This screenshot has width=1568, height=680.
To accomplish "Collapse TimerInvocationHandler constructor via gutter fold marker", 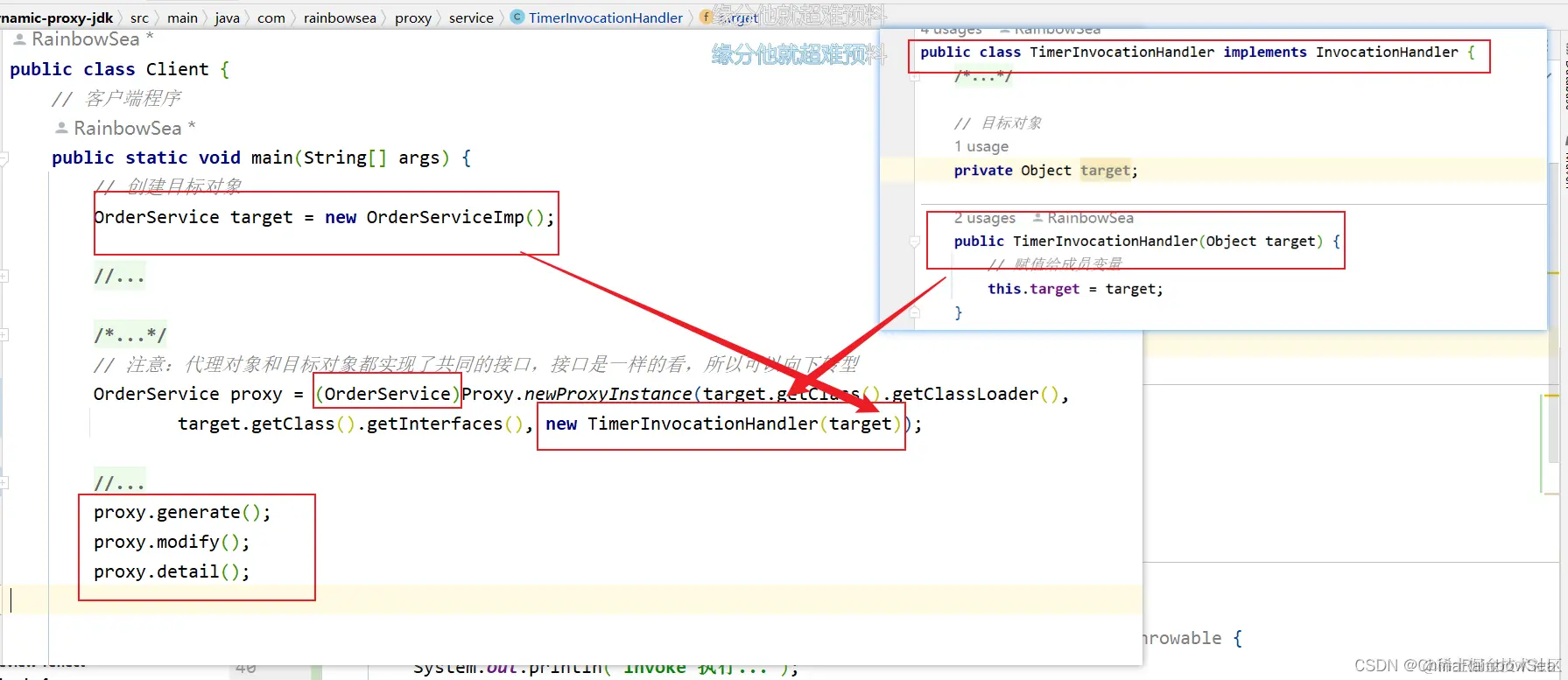I will point(915,242).
